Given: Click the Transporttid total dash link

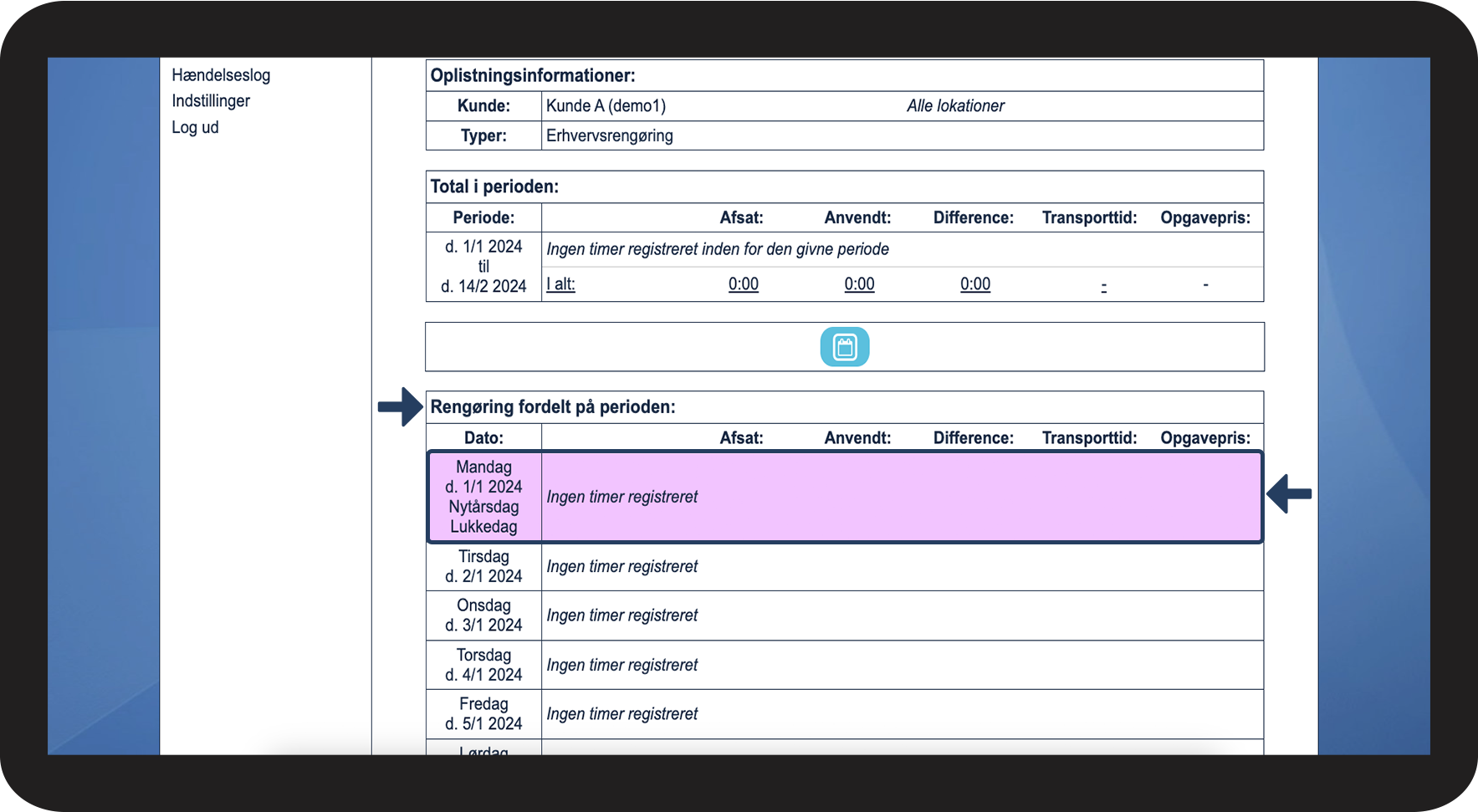Looking at the screenshot, I should pos(1104,286).
